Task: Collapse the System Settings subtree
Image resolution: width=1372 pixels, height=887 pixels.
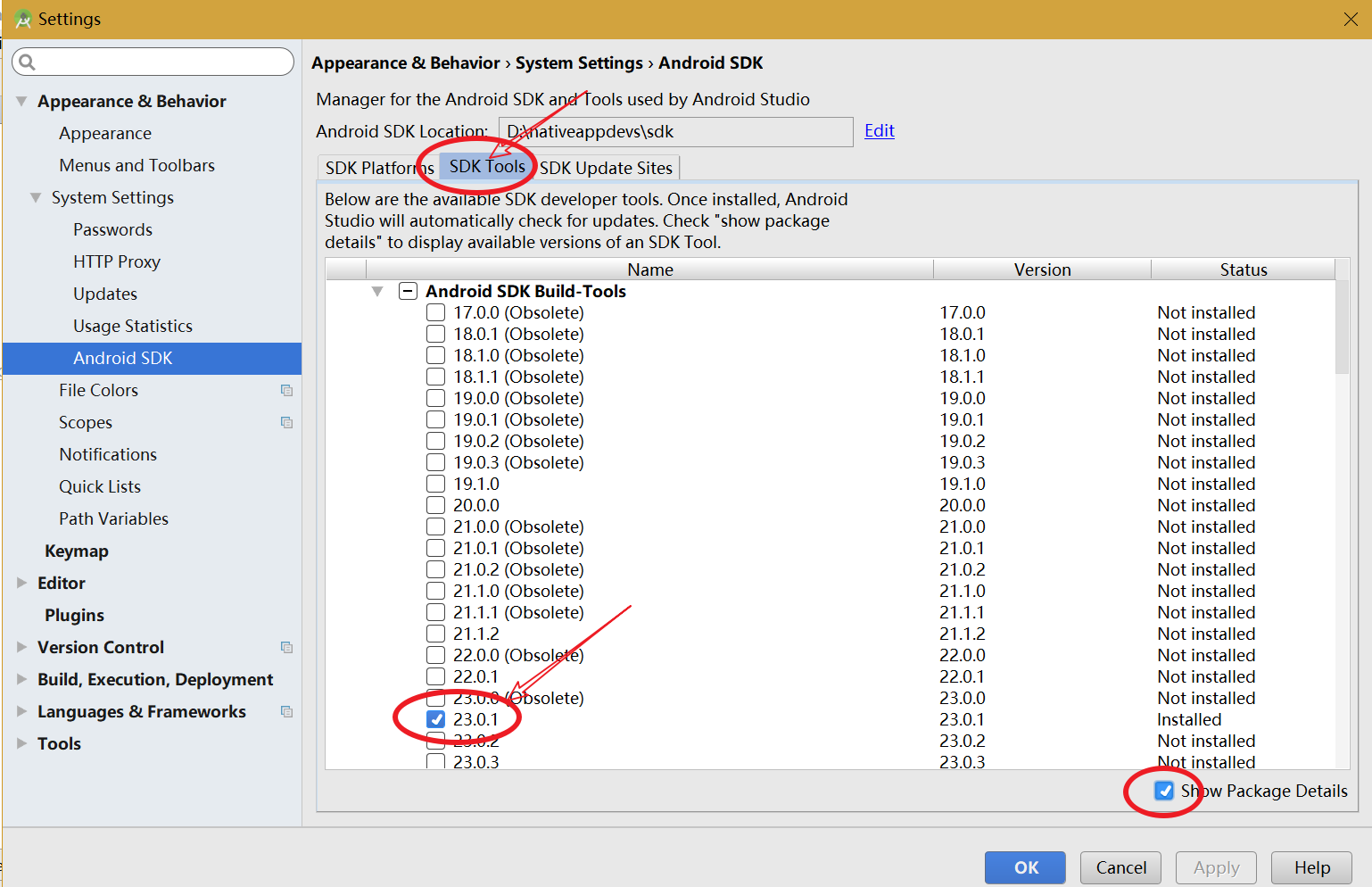Action: tap(36, 197)
